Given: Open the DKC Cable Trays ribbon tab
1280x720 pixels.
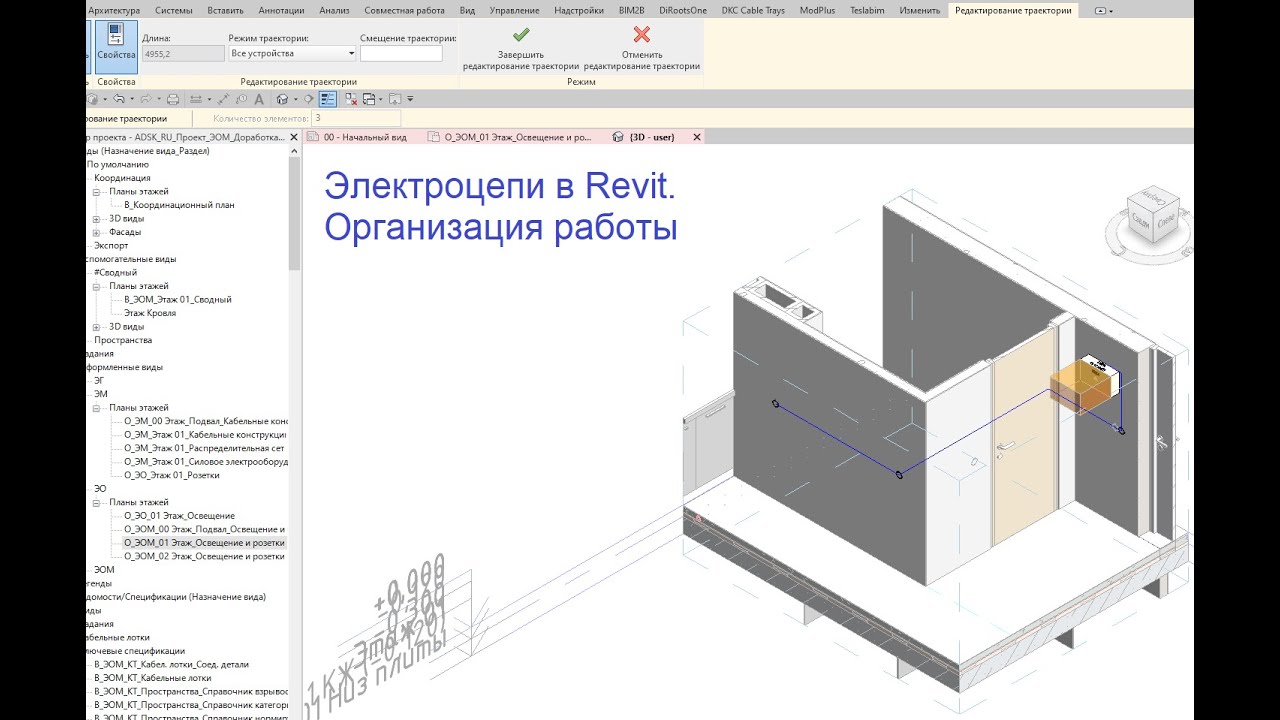Looking at the screenshot, I should click(x=753, y=10).
